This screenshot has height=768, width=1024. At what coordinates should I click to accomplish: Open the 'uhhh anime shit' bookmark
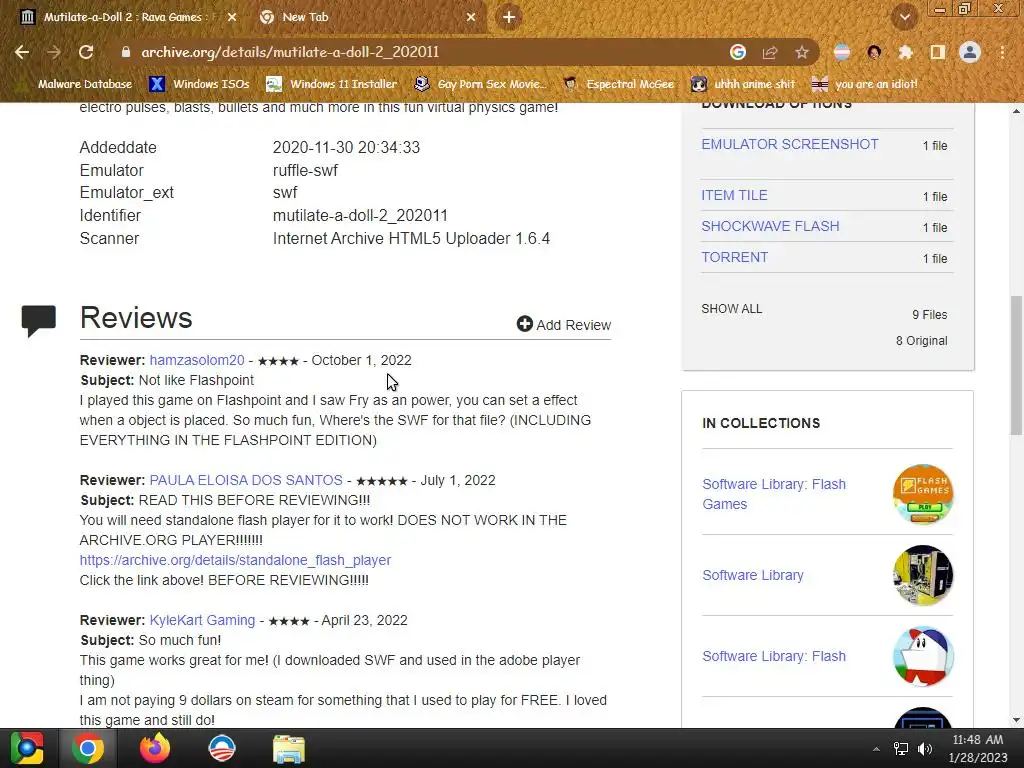point(743,84)
